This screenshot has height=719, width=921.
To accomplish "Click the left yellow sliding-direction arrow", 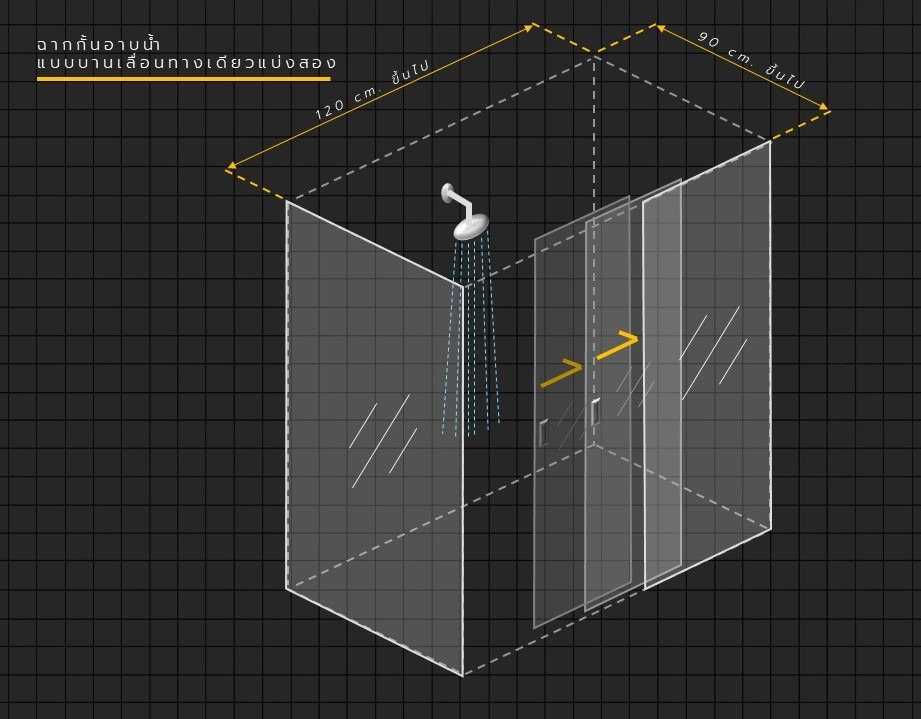I will [561, 372].
